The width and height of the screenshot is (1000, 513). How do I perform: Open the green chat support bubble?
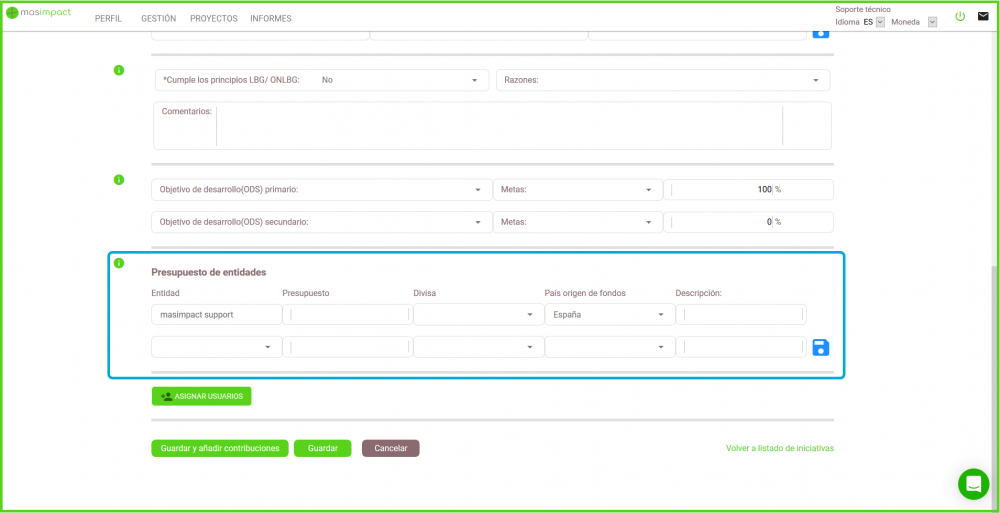[x=972, y=483]
